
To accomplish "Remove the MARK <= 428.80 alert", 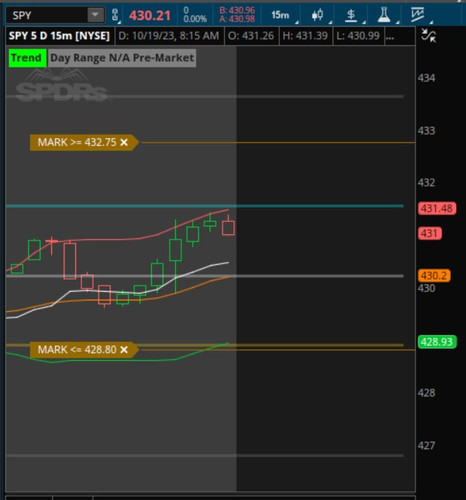I will click(124, 350).
